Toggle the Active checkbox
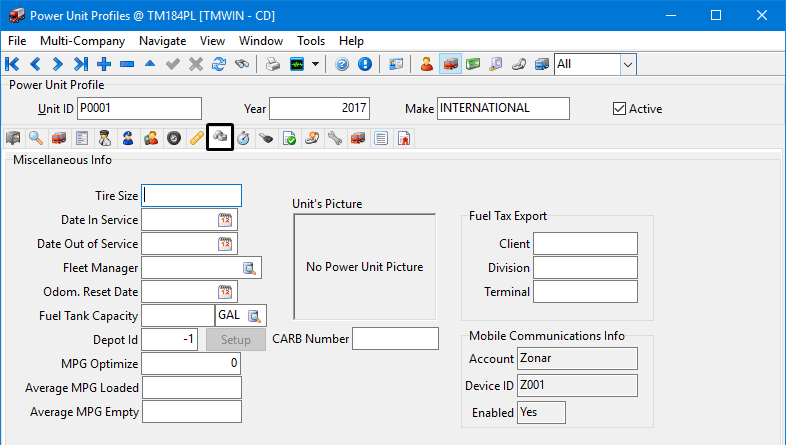Viewport: 786px width, 445px height. [619, 109]
